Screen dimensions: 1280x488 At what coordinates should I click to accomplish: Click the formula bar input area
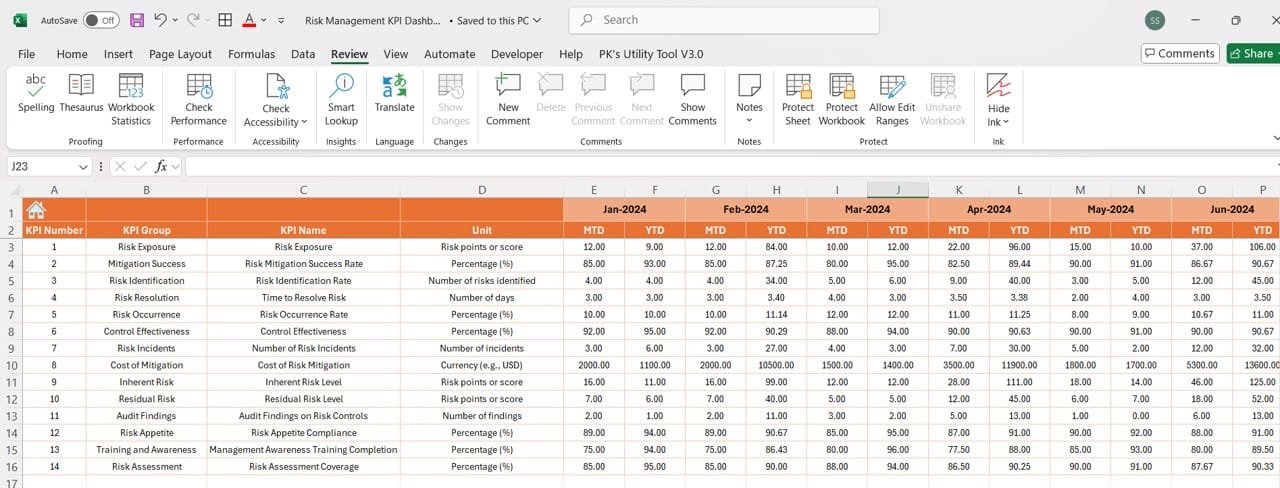(730, 167)
